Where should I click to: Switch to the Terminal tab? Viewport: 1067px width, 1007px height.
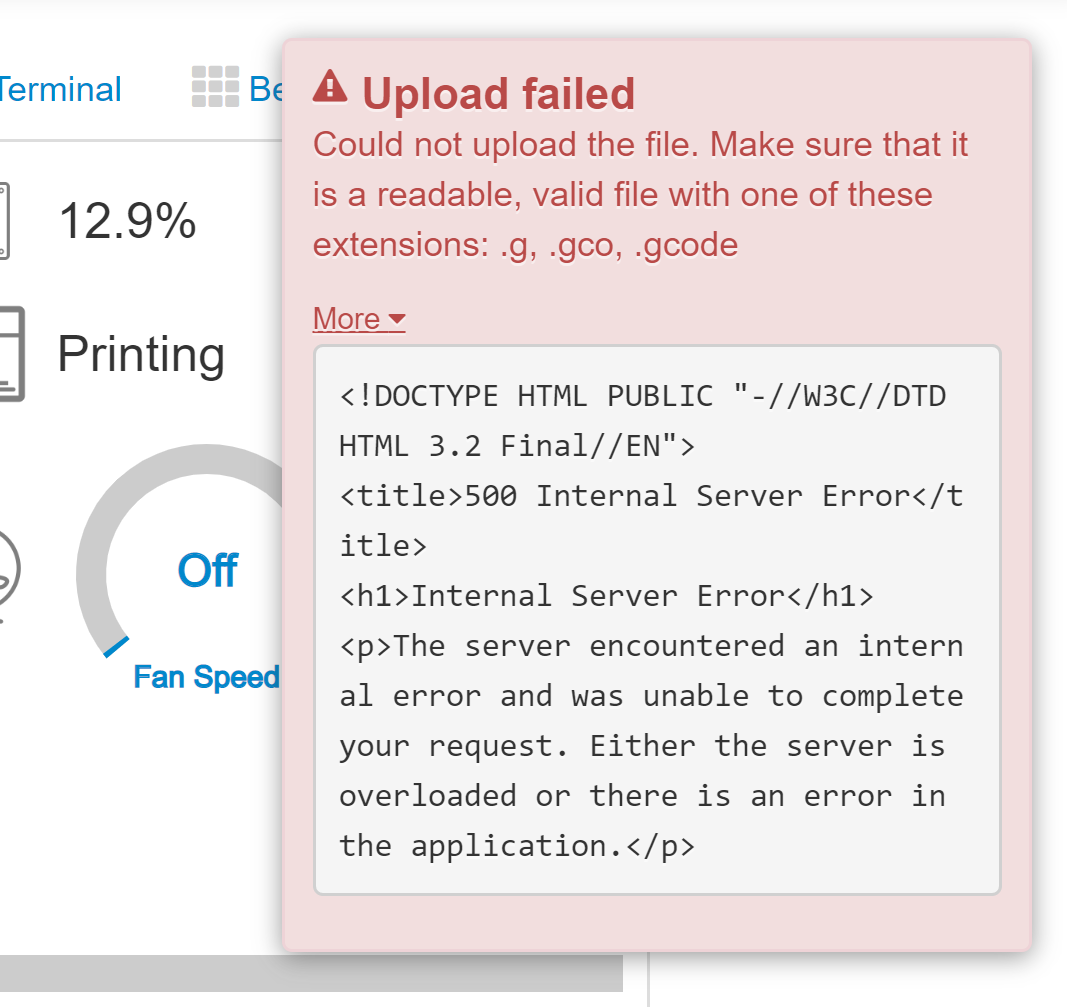[60, 89]
